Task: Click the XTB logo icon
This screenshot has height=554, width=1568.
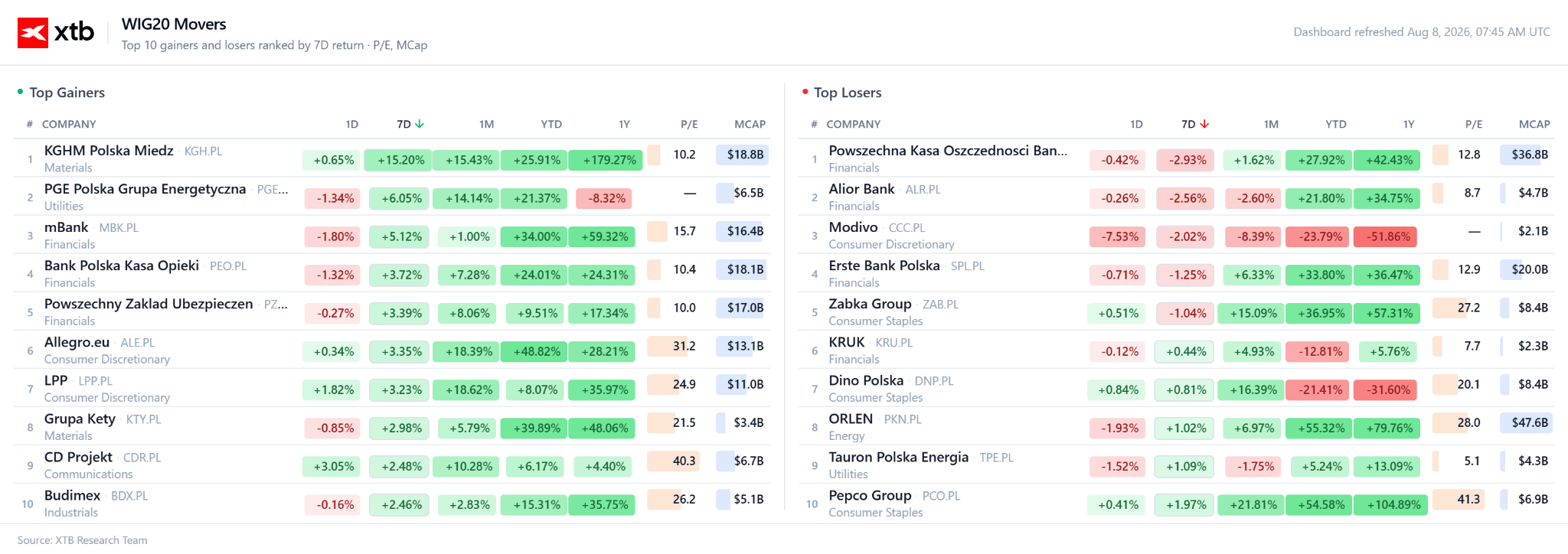Action: pyautogui.click(x=33, y=33)
